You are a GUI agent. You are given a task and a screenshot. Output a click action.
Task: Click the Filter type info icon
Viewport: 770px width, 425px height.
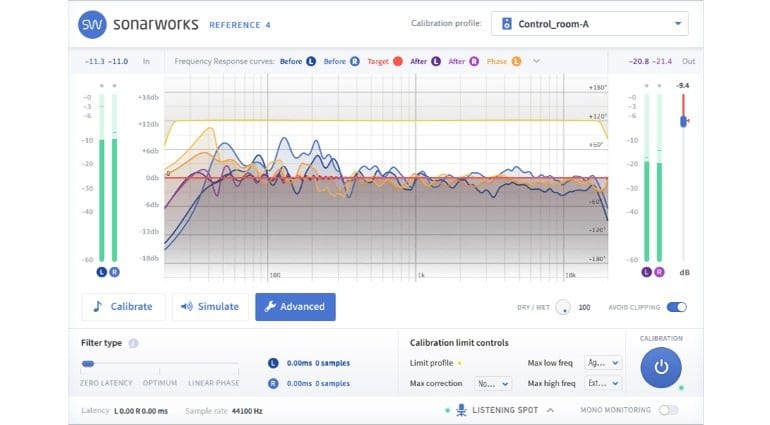133,343
